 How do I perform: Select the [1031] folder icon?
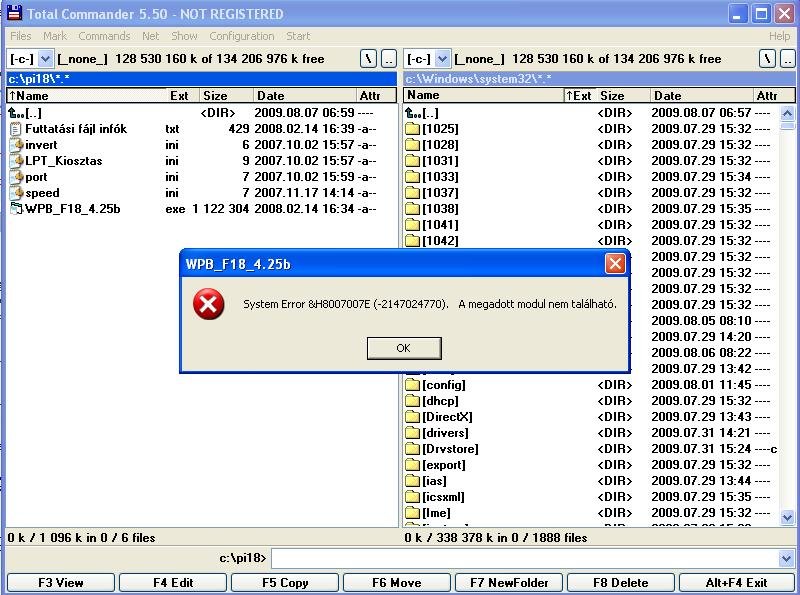(x=412, y=161)
